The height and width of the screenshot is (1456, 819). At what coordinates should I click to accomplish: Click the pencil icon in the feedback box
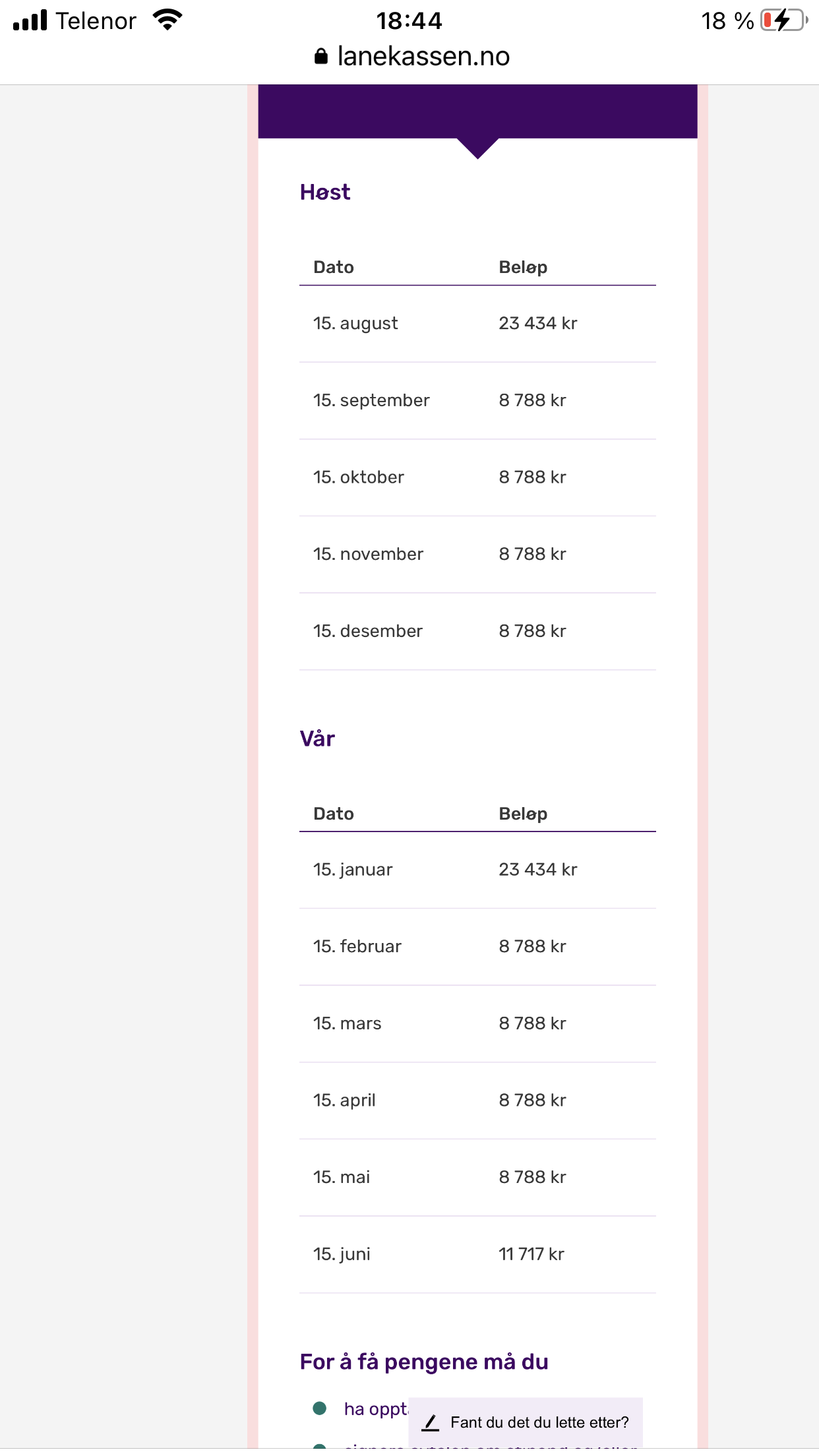[x=431, y=1422]
